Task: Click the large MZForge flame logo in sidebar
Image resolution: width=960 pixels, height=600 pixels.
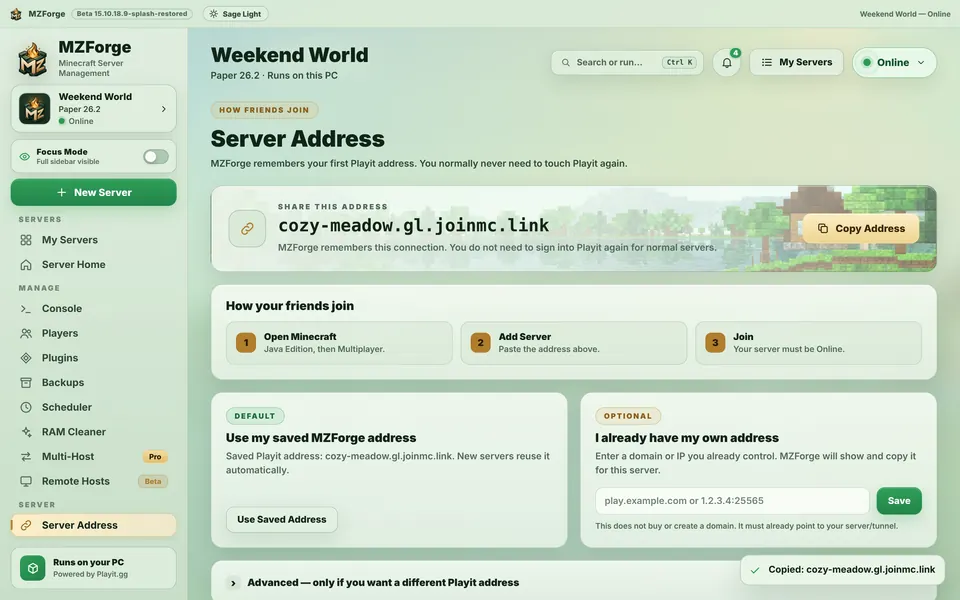Action: click(x=33, y=59)
